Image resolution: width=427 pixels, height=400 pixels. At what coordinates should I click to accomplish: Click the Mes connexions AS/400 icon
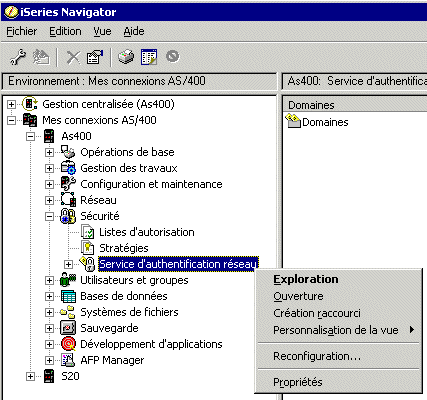pyautogui.click(x=30, y=120)
